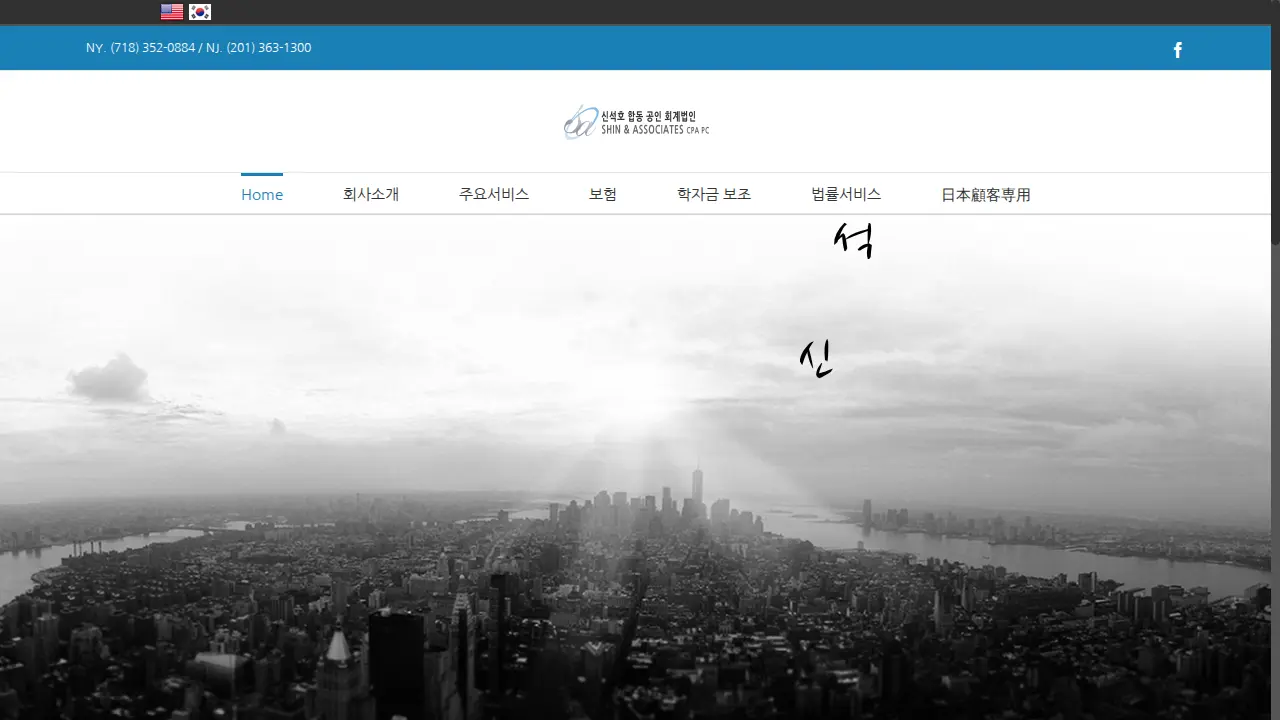Screen dimensions: 1280x720
Task: Click the NY phone number (718) 352-0884
Action: coord(153,48)
